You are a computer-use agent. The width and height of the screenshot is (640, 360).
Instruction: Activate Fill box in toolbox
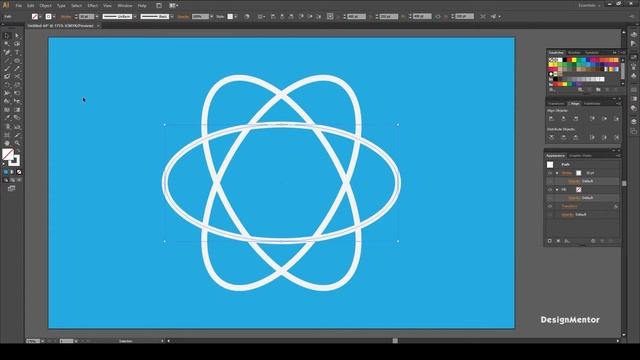tap(7, 154)
